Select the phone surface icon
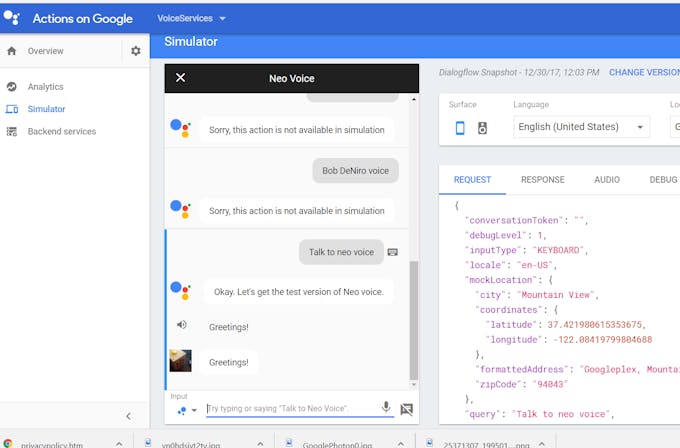Image resolution: width=680 pixels, height=448 pixels. [x=460, y=128]
